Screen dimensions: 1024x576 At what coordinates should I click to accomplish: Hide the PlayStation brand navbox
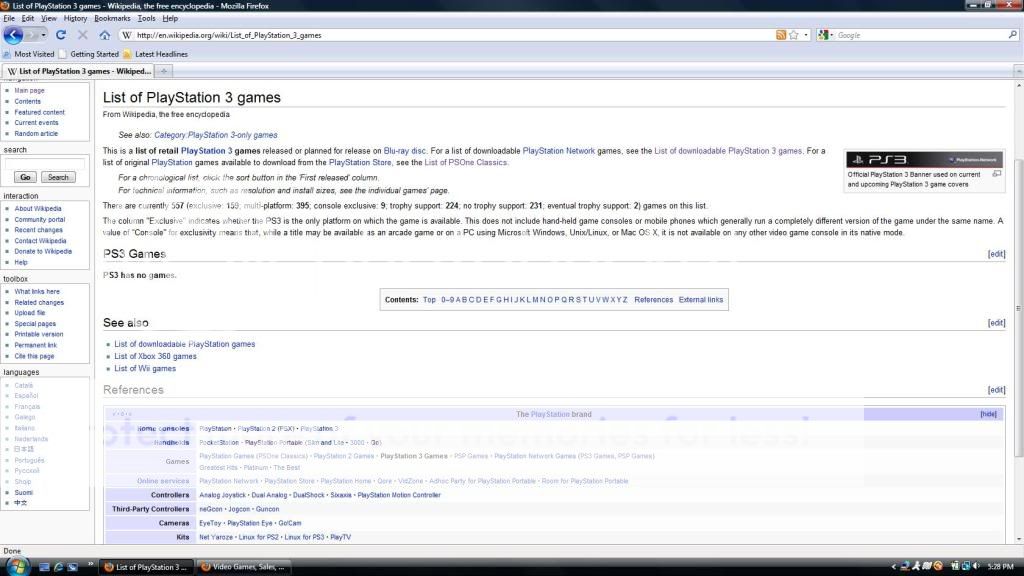[988, 414]
